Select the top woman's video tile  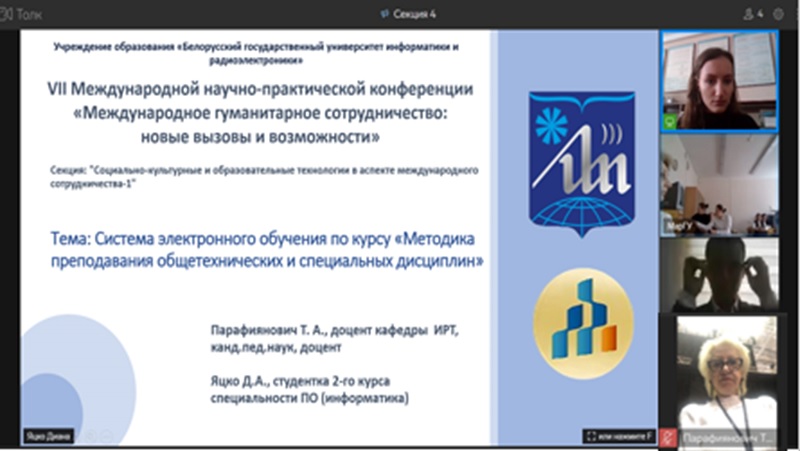tap(719, 81)
